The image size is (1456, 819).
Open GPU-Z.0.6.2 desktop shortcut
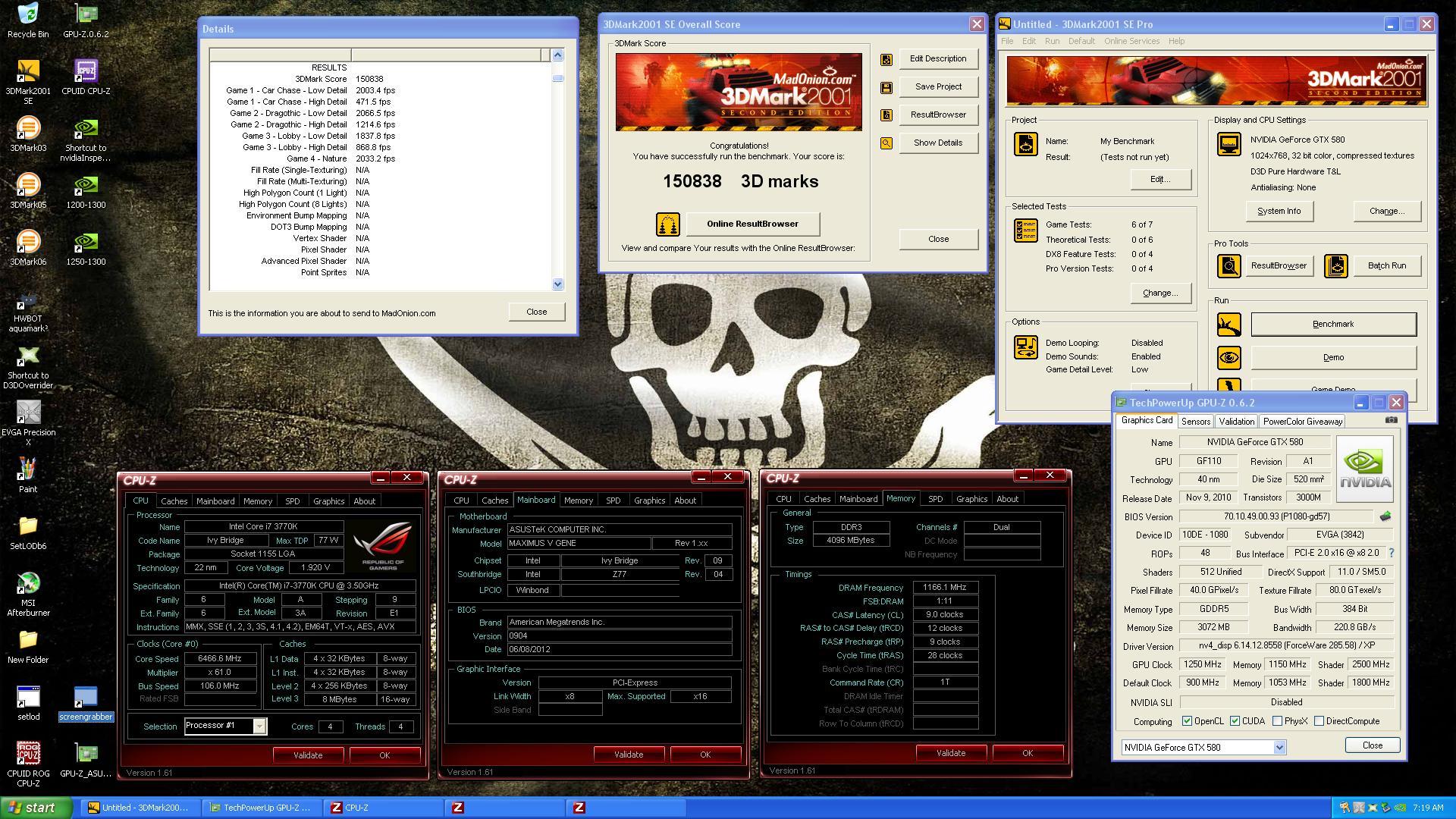[86, 20]
